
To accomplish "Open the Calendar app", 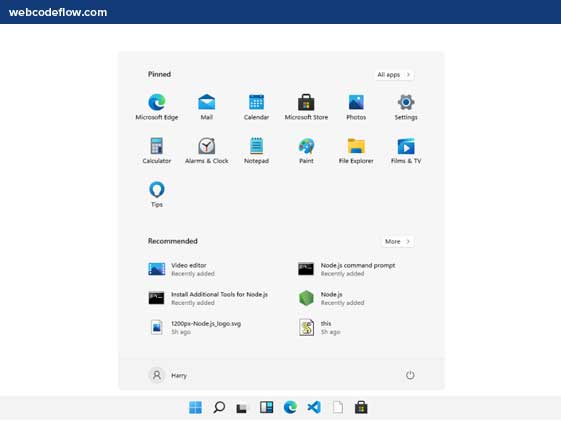I will click(x=256, y=107).
